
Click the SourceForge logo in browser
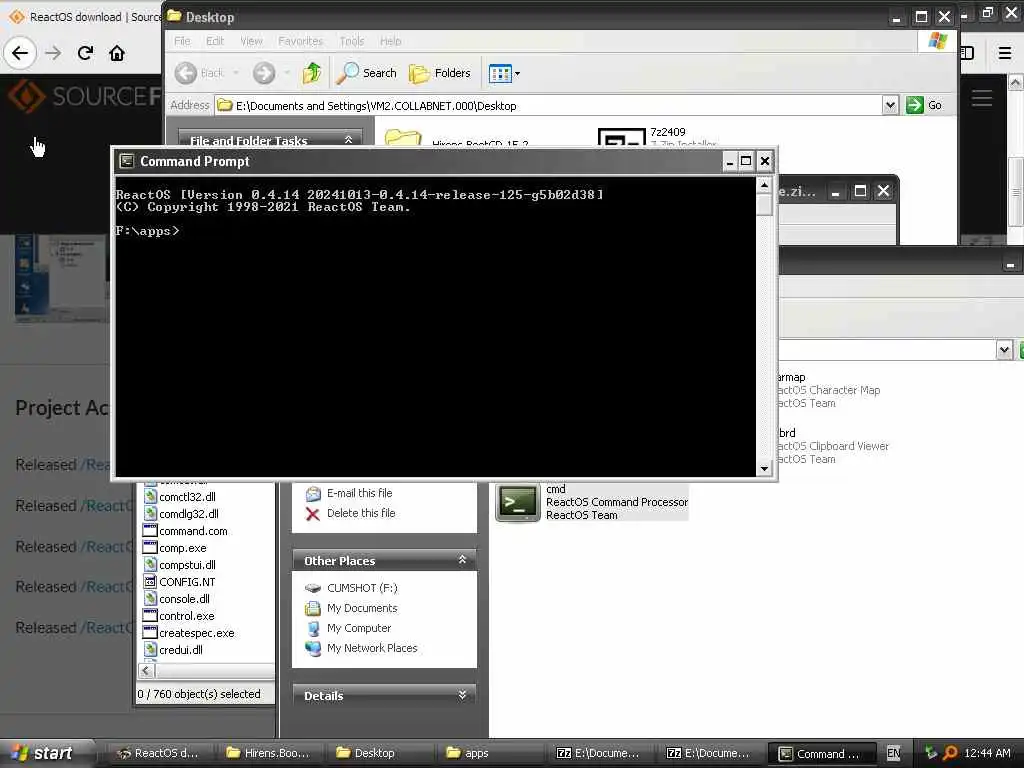(84, 97)
